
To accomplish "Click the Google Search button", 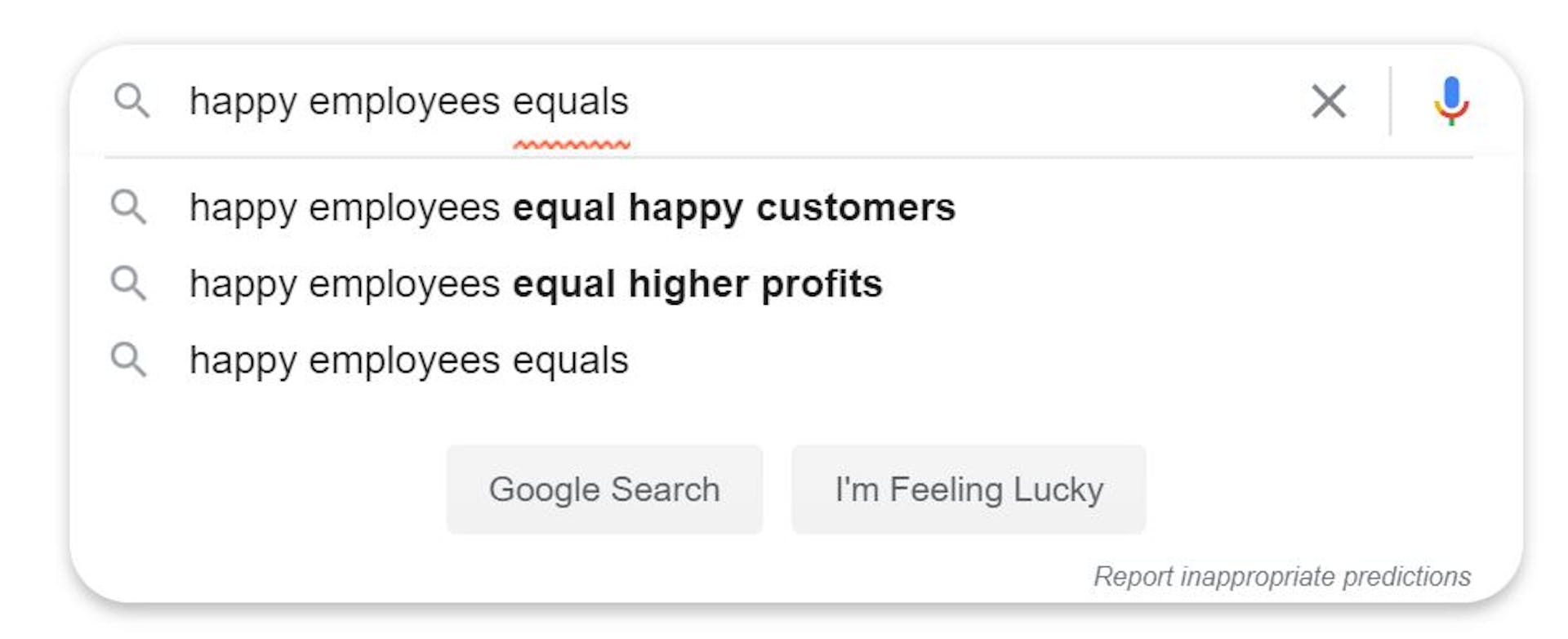I will [604, 489].
